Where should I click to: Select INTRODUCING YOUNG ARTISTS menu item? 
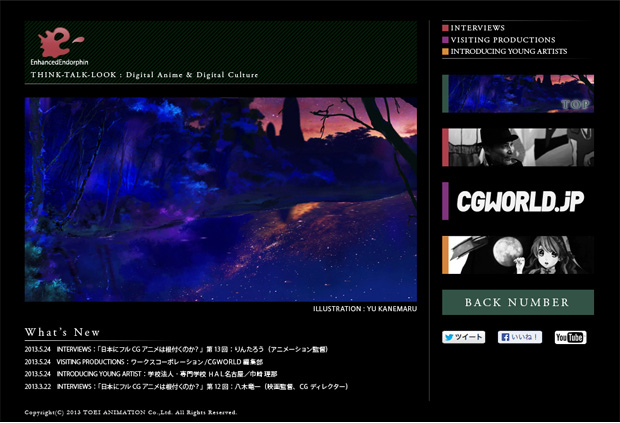pos(508,51)
